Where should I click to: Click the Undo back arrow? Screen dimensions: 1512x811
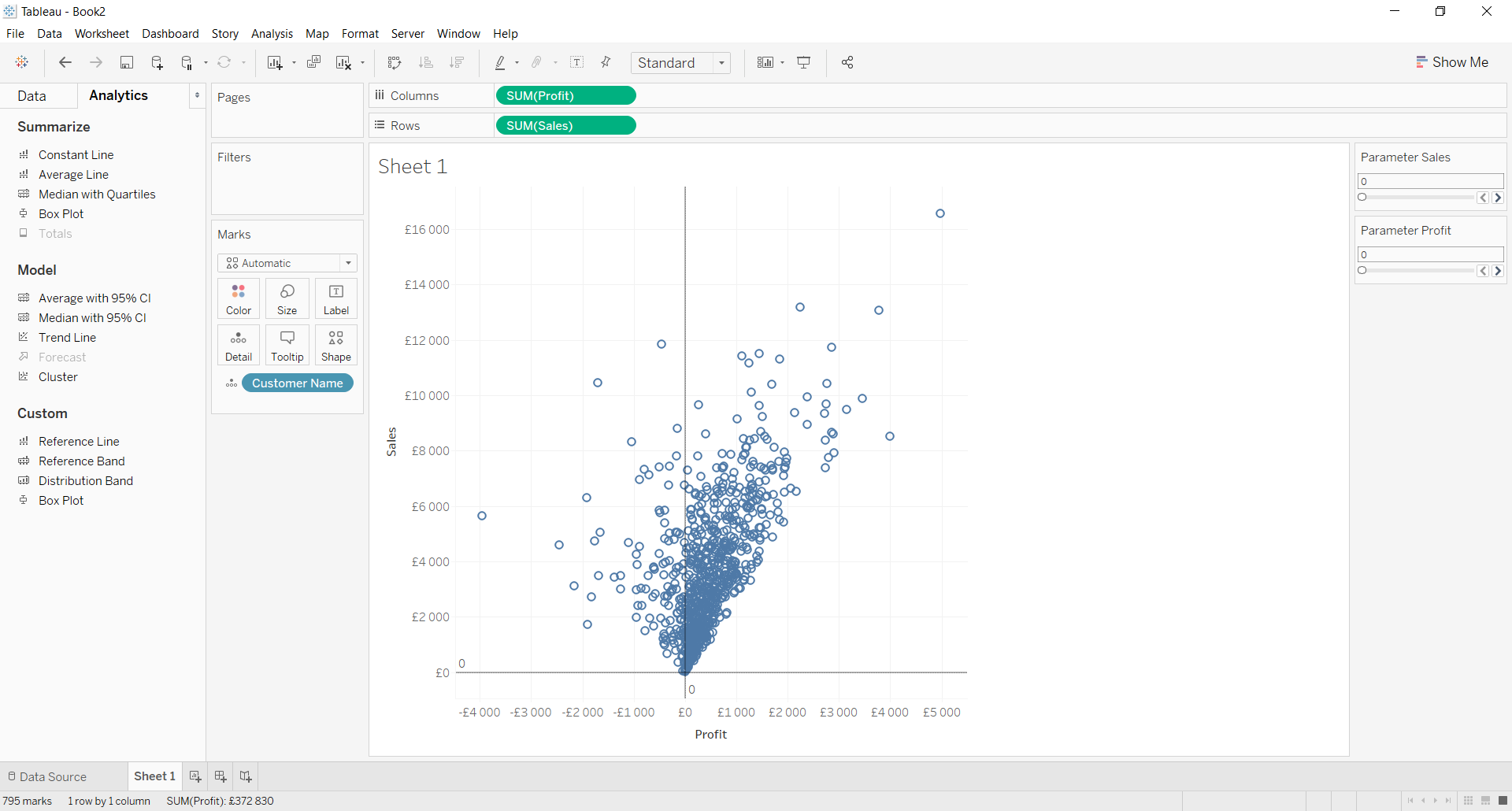click(65, 63)
